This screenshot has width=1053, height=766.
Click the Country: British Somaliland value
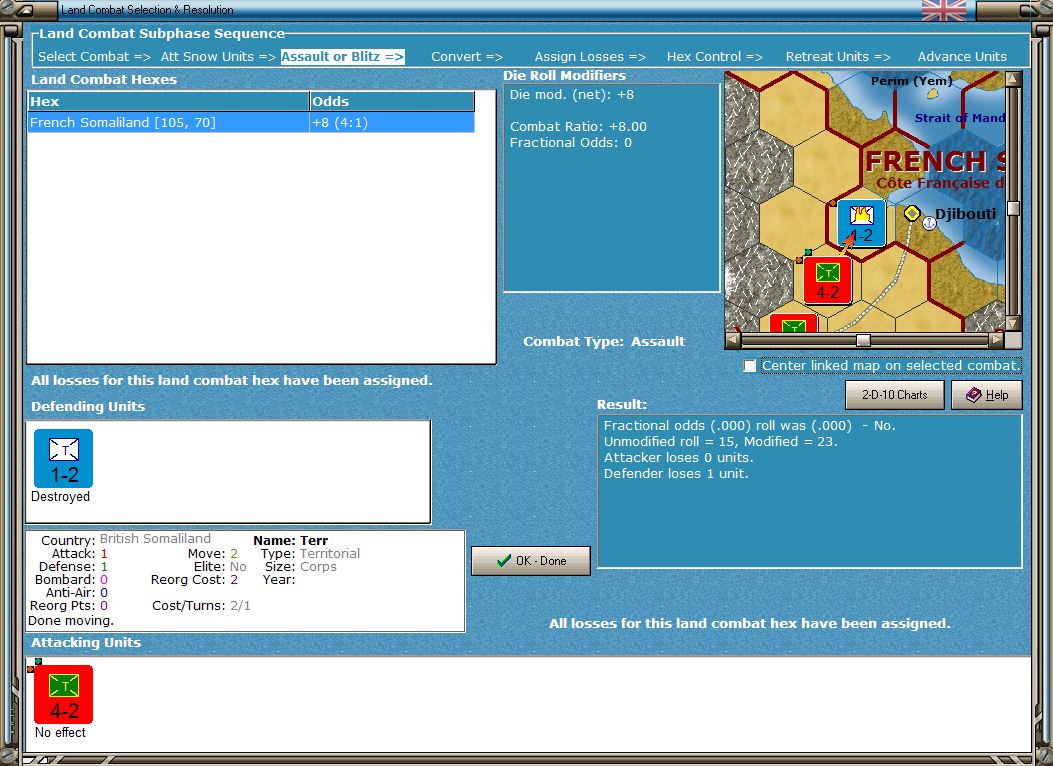(155, 538)
